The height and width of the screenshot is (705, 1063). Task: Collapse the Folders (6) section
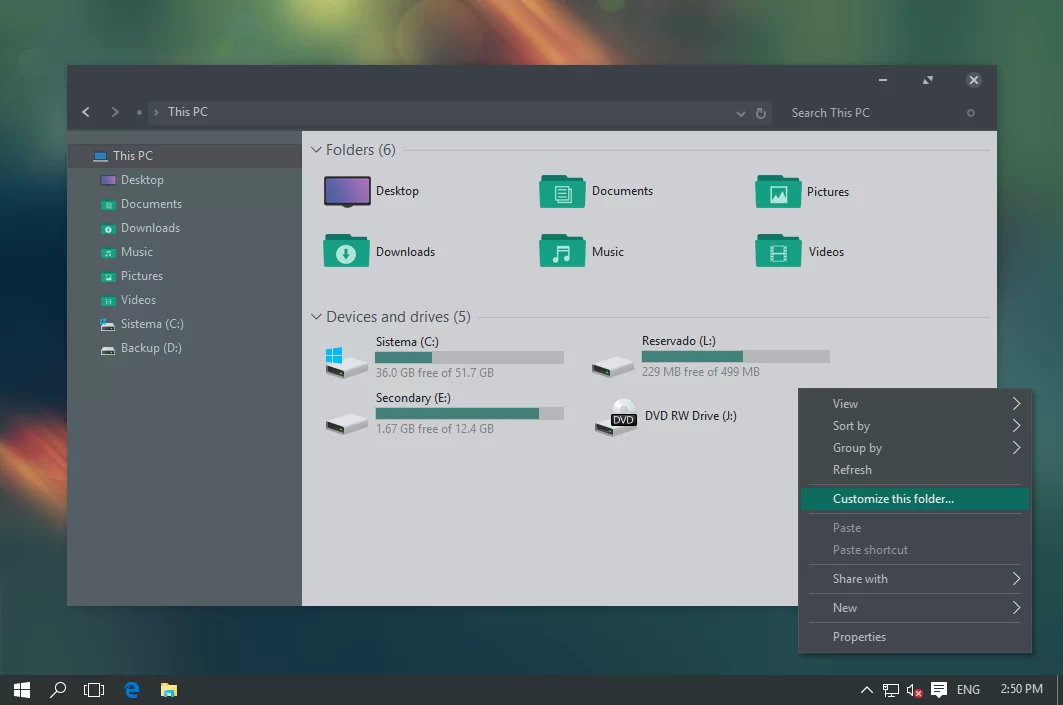(x=315, y=149)
